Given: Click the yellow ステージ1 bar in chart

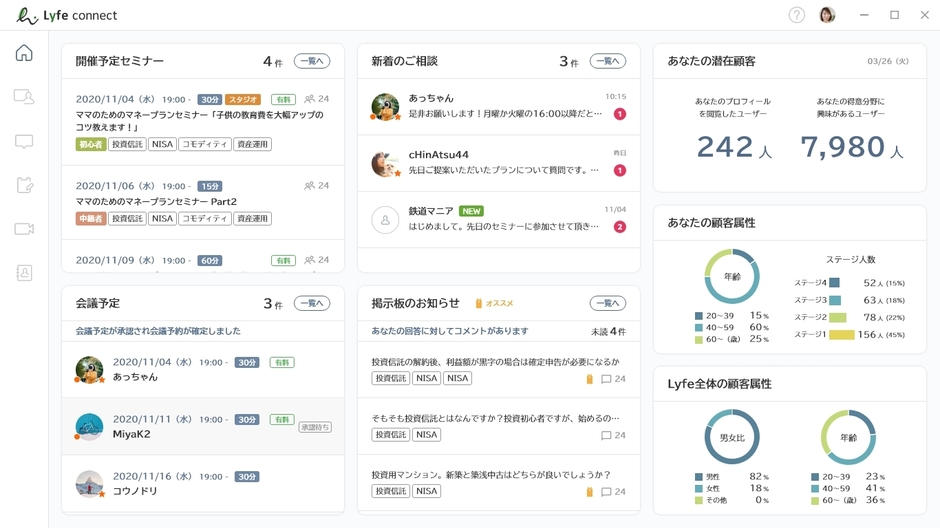Looking at the screenshot, I should tap(841, 335).
